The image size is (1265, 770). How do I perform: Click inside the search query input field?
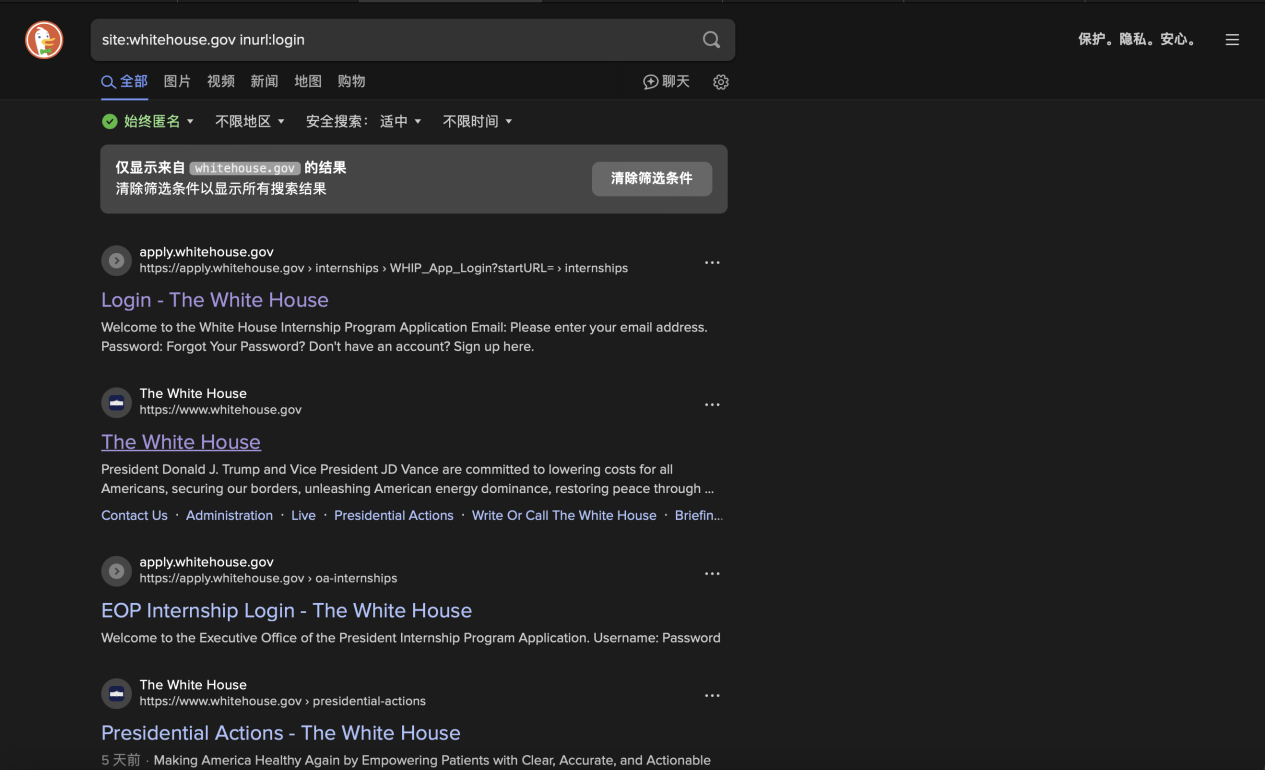(390, 40)
